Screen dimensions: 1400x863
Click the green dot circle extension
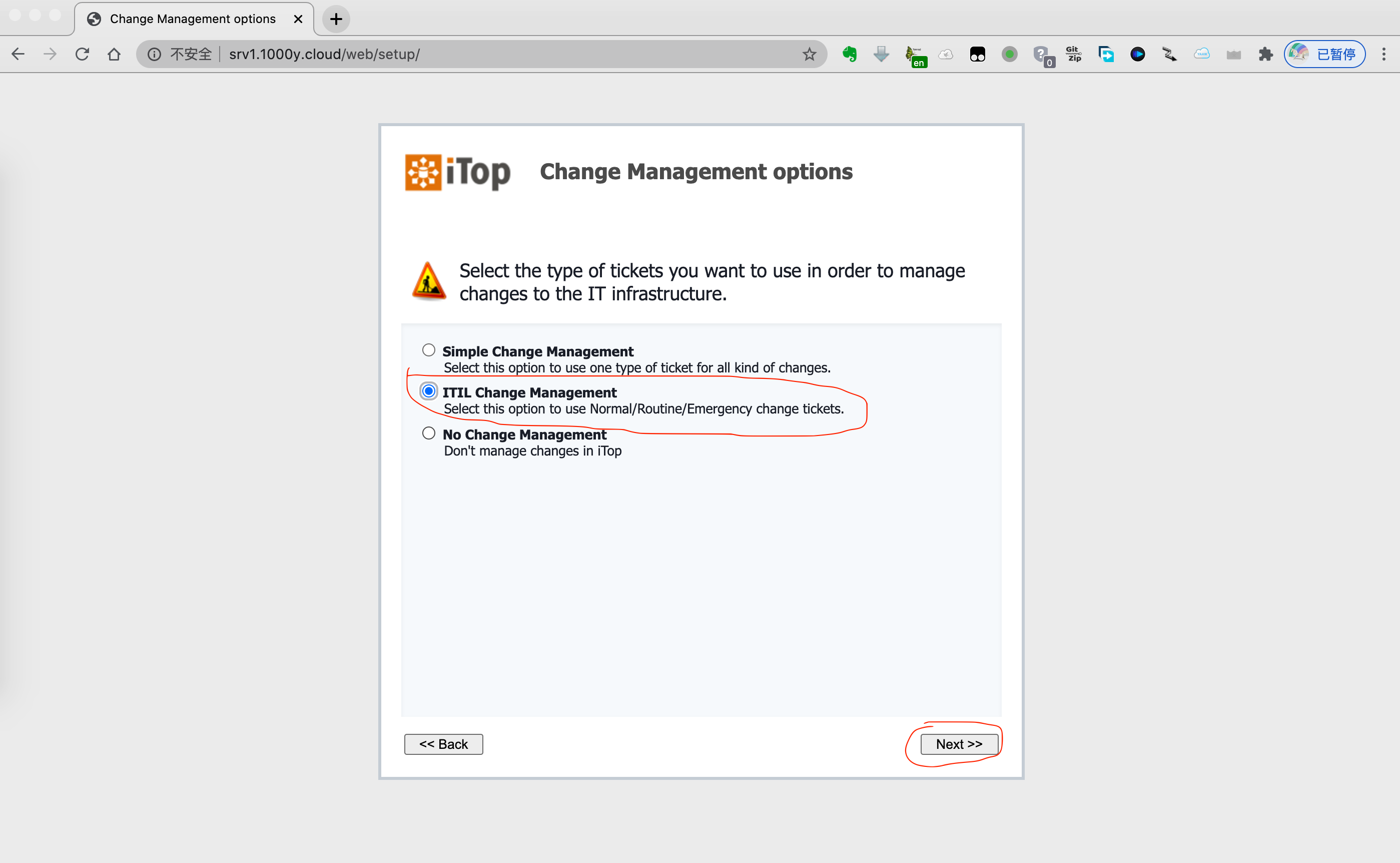1010,54
